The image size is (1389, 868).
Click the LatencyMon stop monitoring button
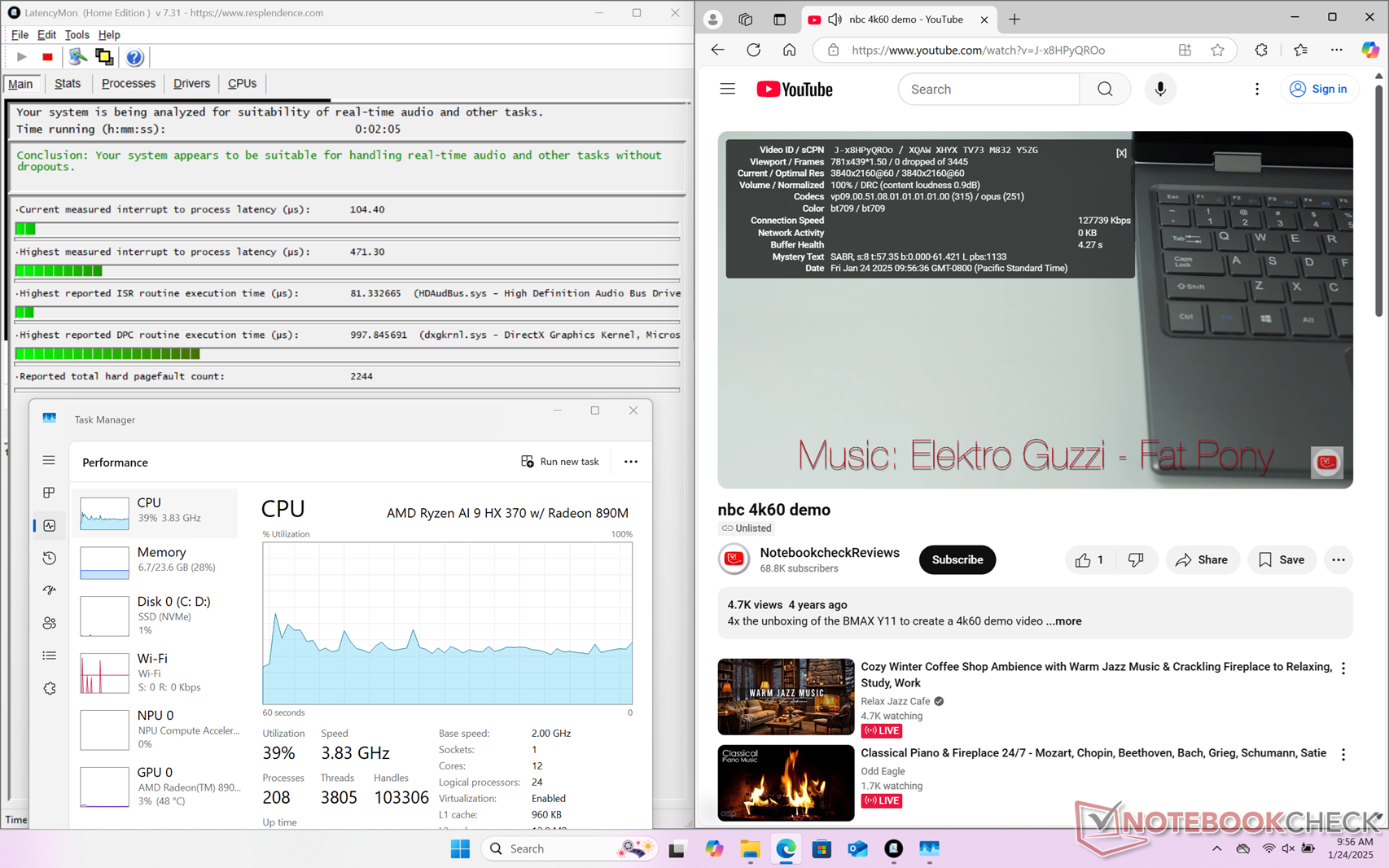pos(47,57)
